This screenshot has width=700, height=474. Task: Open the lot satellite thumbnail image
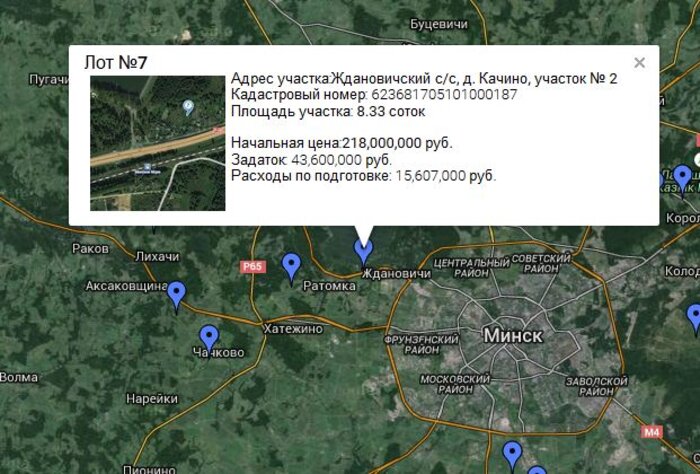coord(157,142)
